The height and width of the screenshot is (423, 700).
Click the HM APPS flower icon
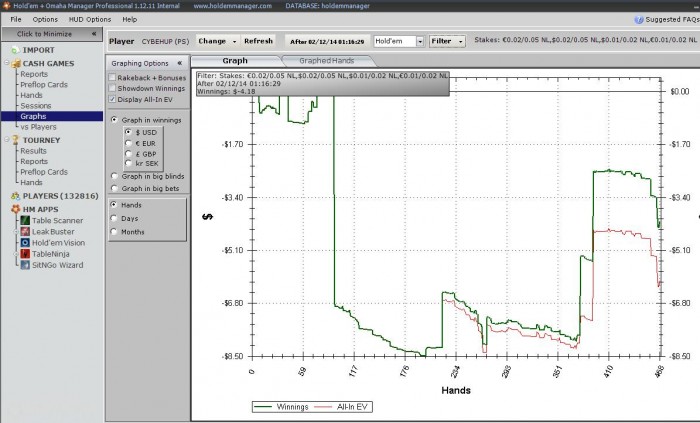pos(16,209)
